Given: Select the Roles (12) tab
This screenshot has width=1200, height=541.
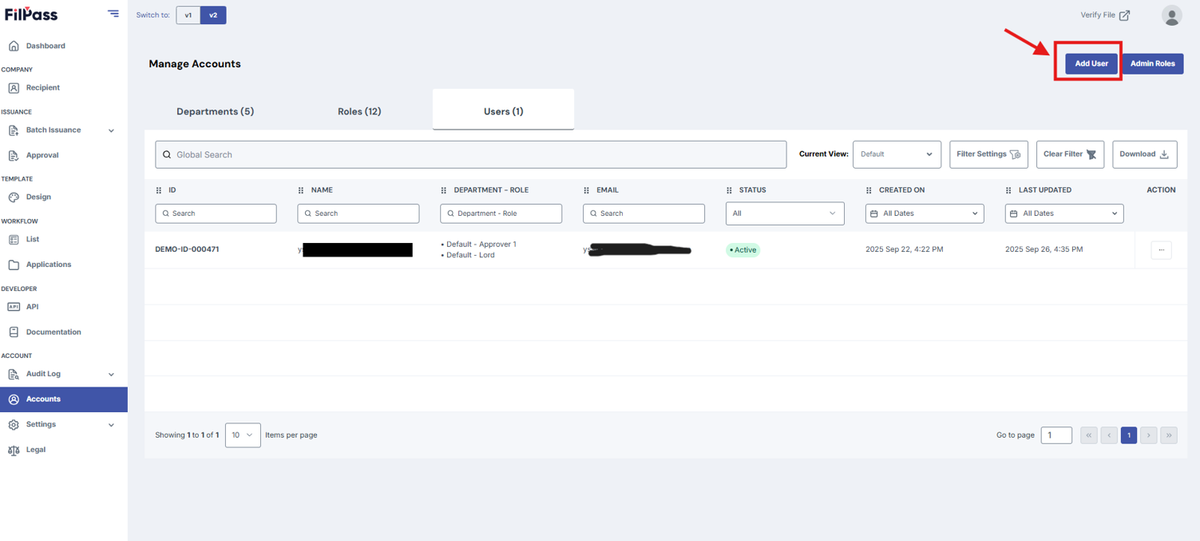Looking at the screenshot, I should point(359,111).
